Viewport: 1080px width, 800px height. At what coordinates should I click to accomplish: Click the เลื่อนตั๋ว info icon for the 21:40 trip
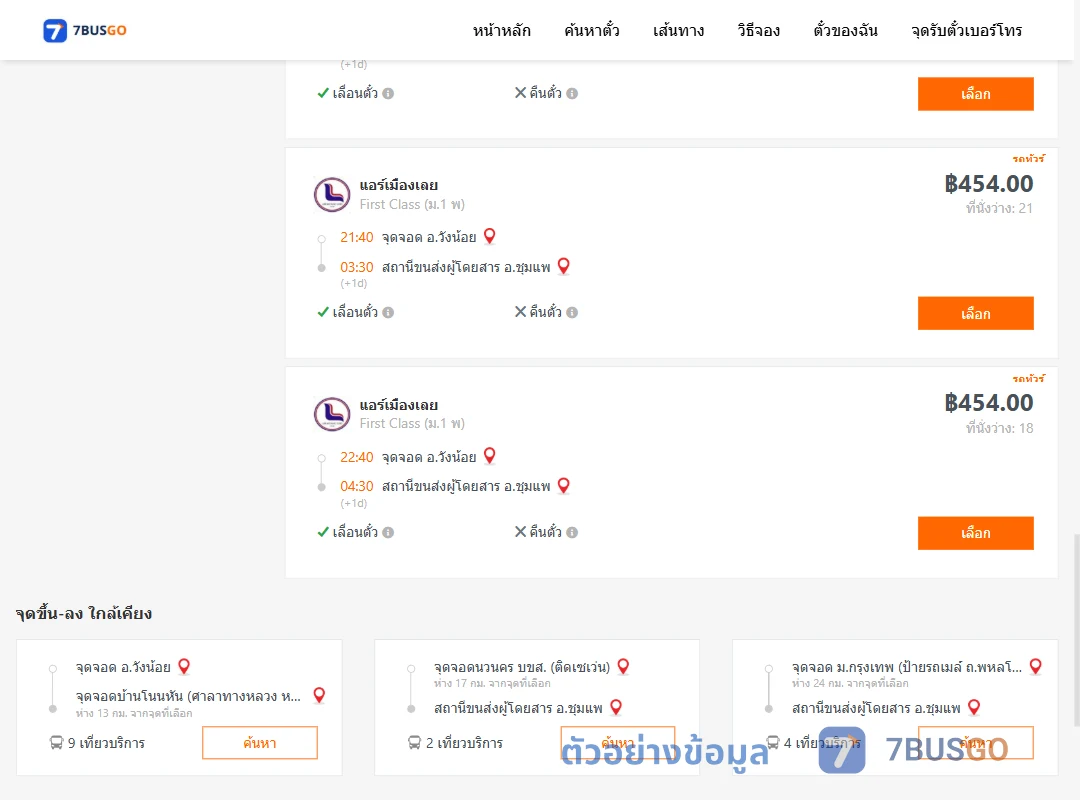(x=388, y=312)
